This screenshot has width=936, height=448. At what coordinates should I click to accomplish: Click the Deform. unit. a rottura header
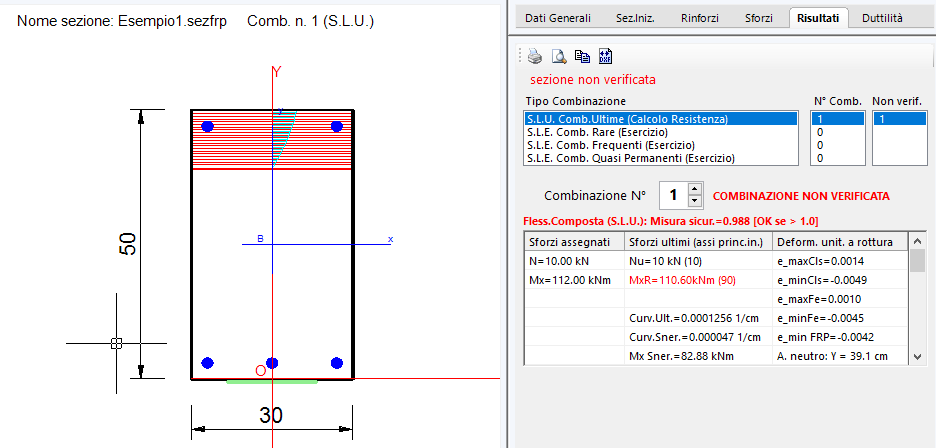coord(840,242)
